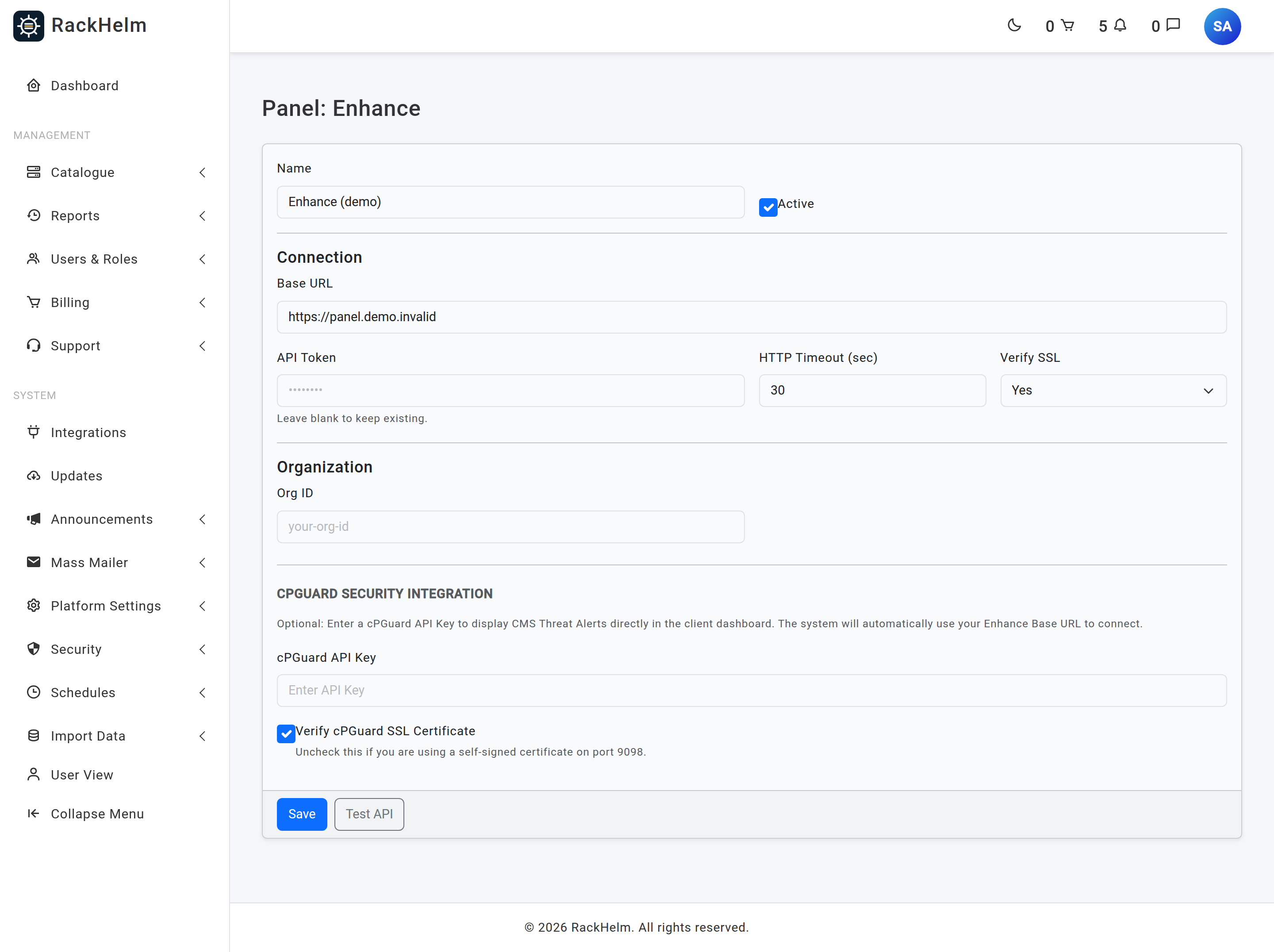Expand the Support submenu chevron

point(202,345)
